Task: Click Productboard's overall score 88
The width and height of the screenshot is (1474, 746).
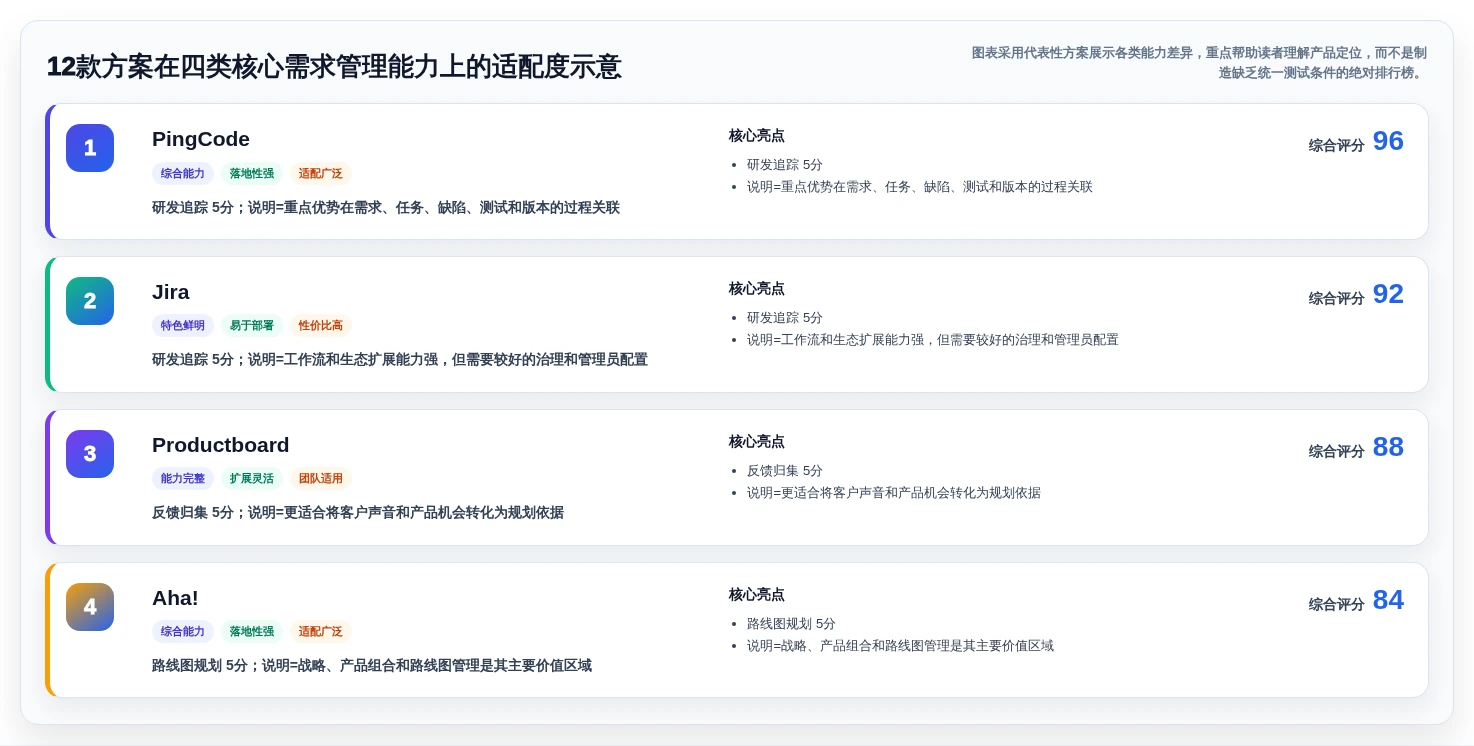Action: tap(1388, 447)
